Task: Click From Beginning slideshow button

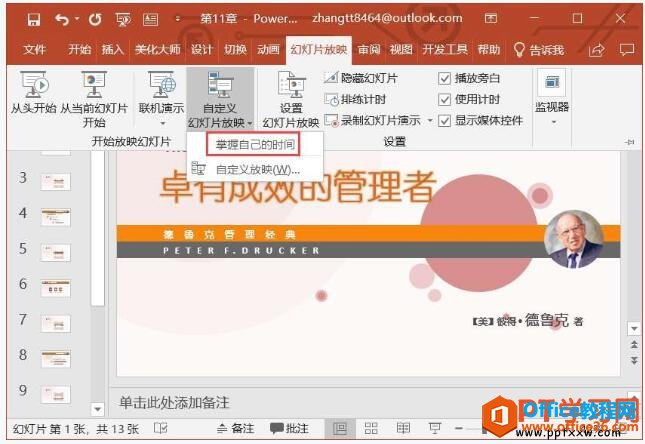Action: coord(34,93)
